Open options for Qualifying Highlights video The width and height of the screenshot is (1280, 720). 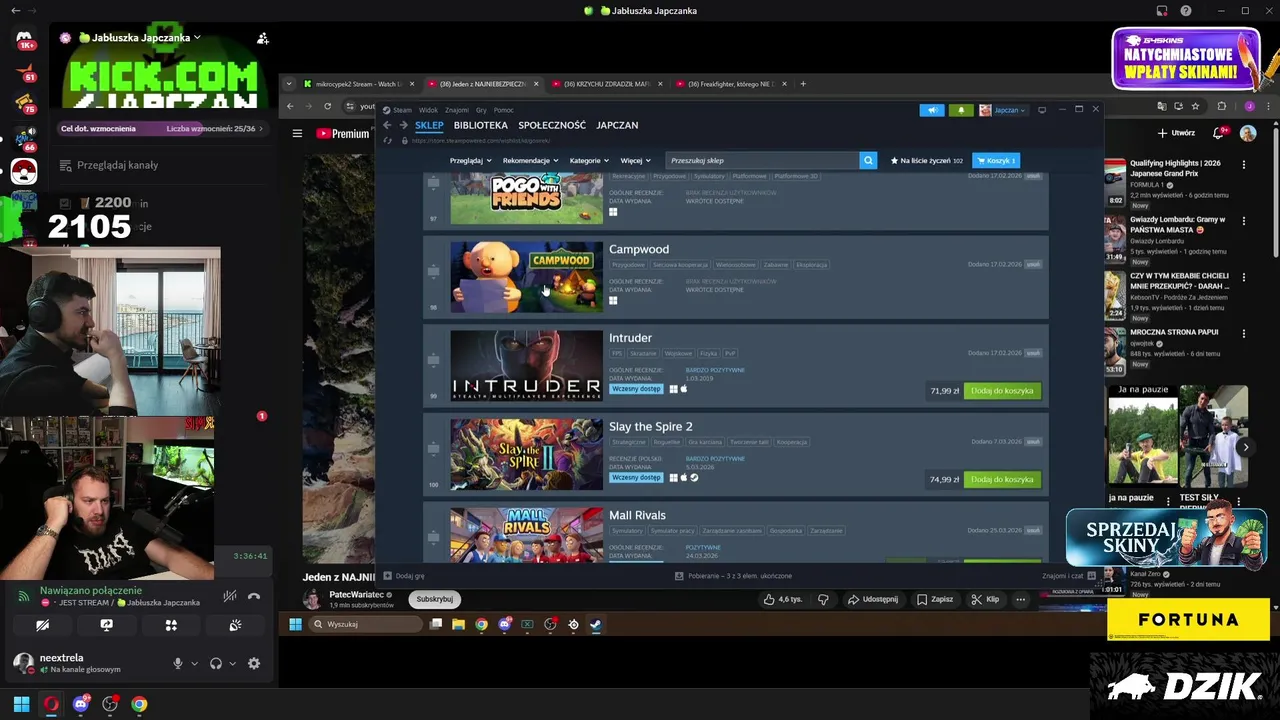[x=1244, y=164]
